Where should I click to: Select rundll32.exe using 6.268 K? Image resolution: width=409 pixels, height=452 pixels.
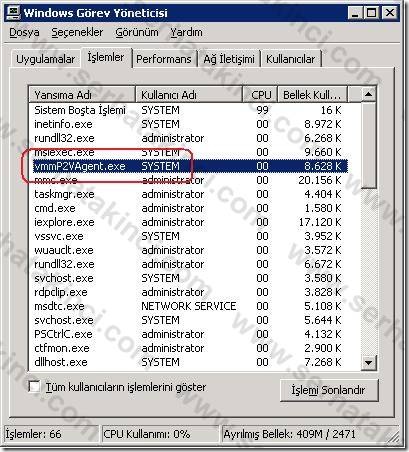click(188, 138)
